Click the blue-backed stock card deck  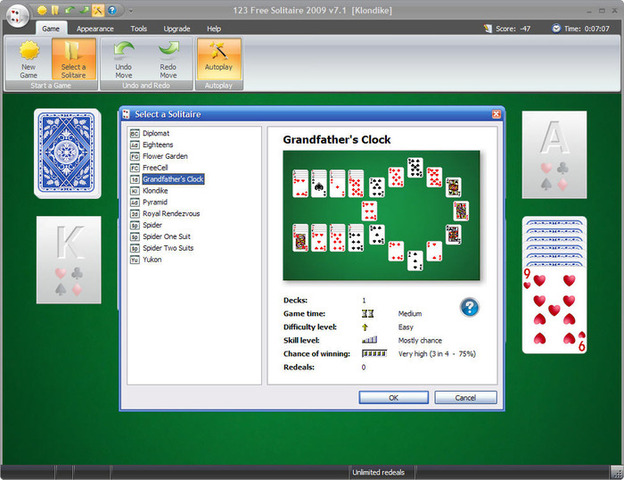click(67, 153)
